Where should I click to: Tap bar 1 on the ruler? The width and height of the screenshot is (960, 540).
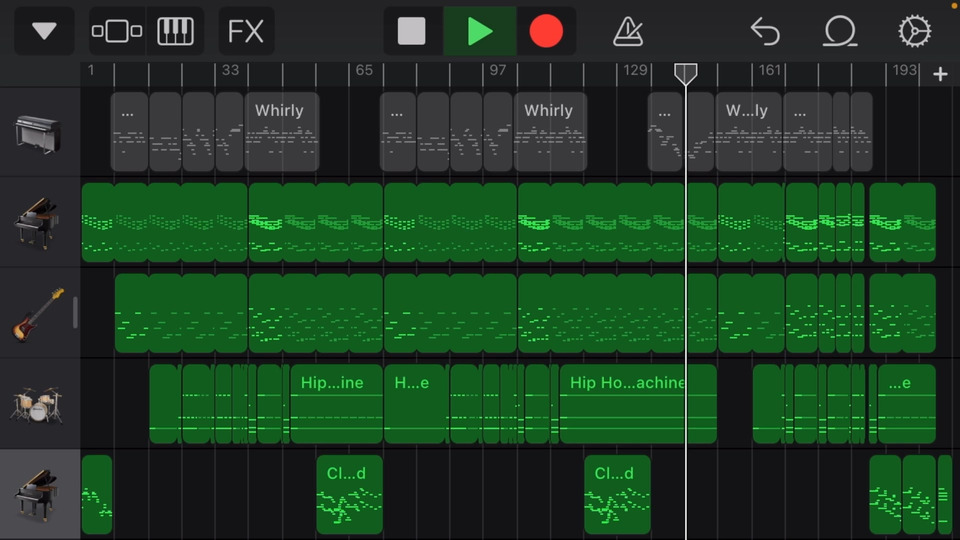[x=91, y=70]
